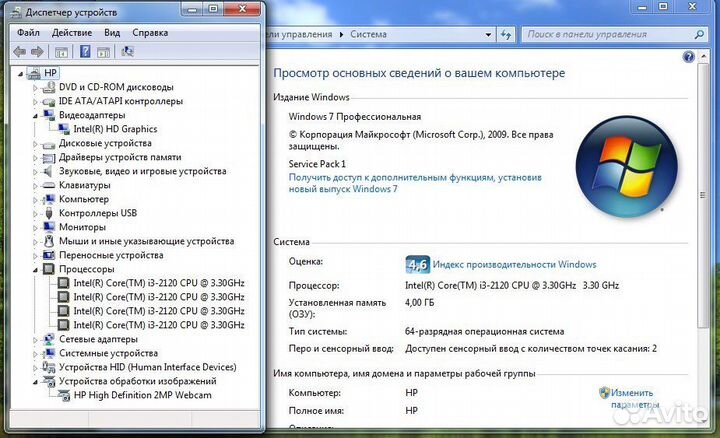Select the DVD и CD-ROM дисководы icon
This screenshot has height=438, width=720.
pos(49,87)
